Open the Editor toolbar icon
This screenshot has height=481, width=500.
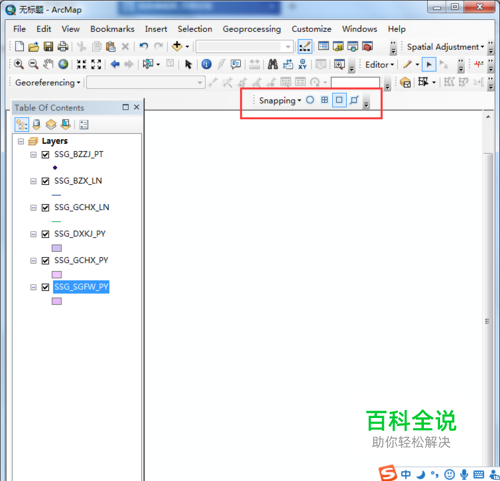(x=305, y=47)
